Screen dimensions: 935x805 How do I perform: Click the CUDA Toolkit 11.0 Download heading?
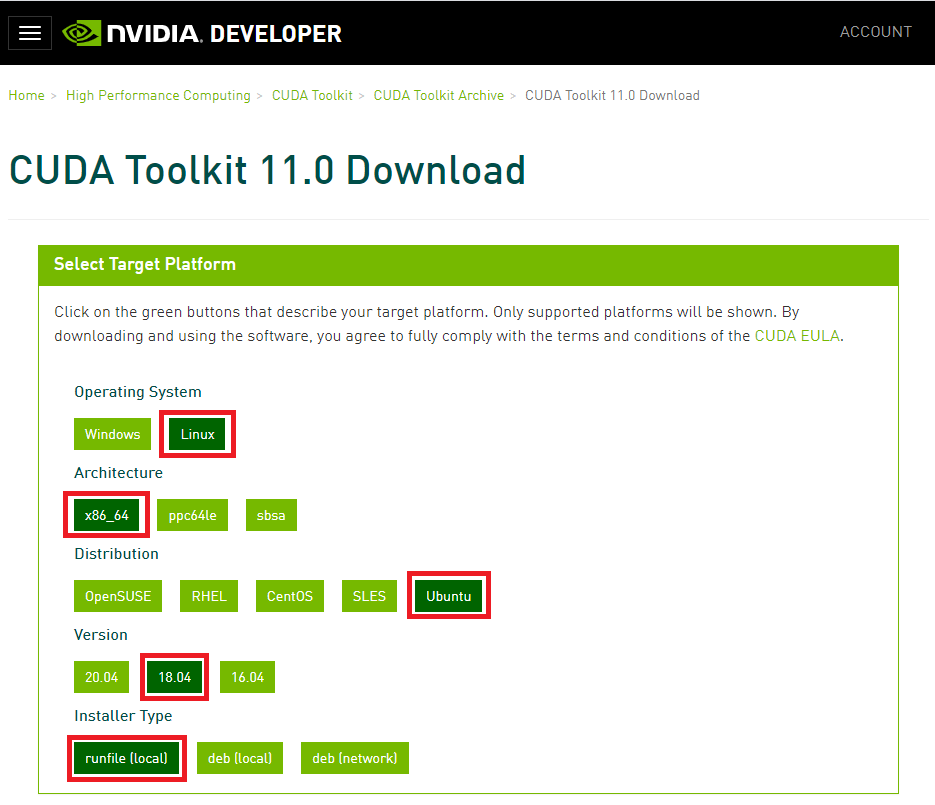[267, 171]
